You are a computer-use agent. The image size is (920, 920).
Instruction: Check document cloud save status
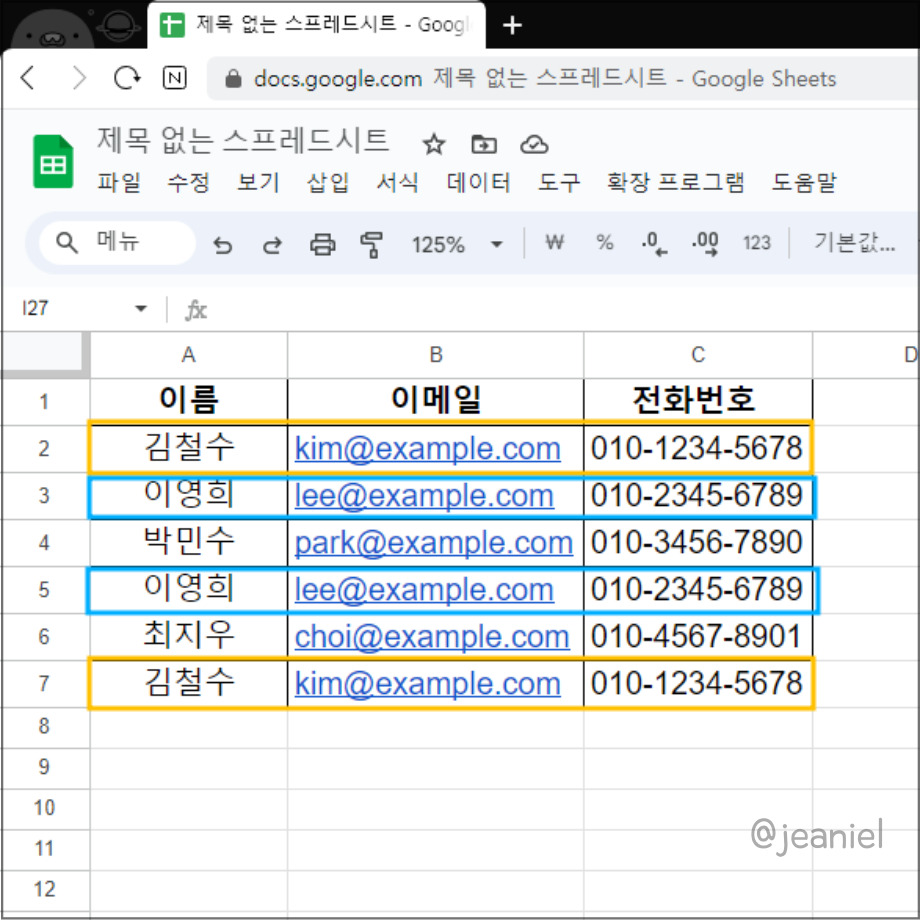click(534, 144)
